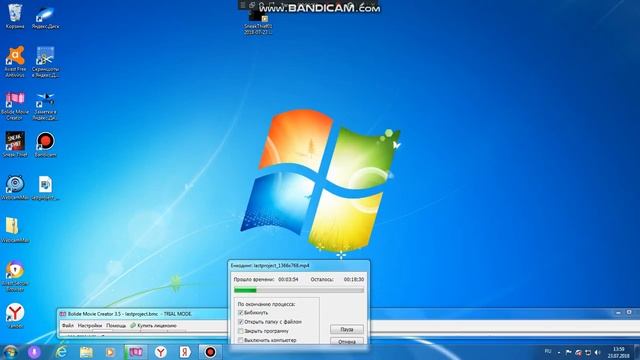
Task: Click the green encoding progress bar
Action: 299,290
